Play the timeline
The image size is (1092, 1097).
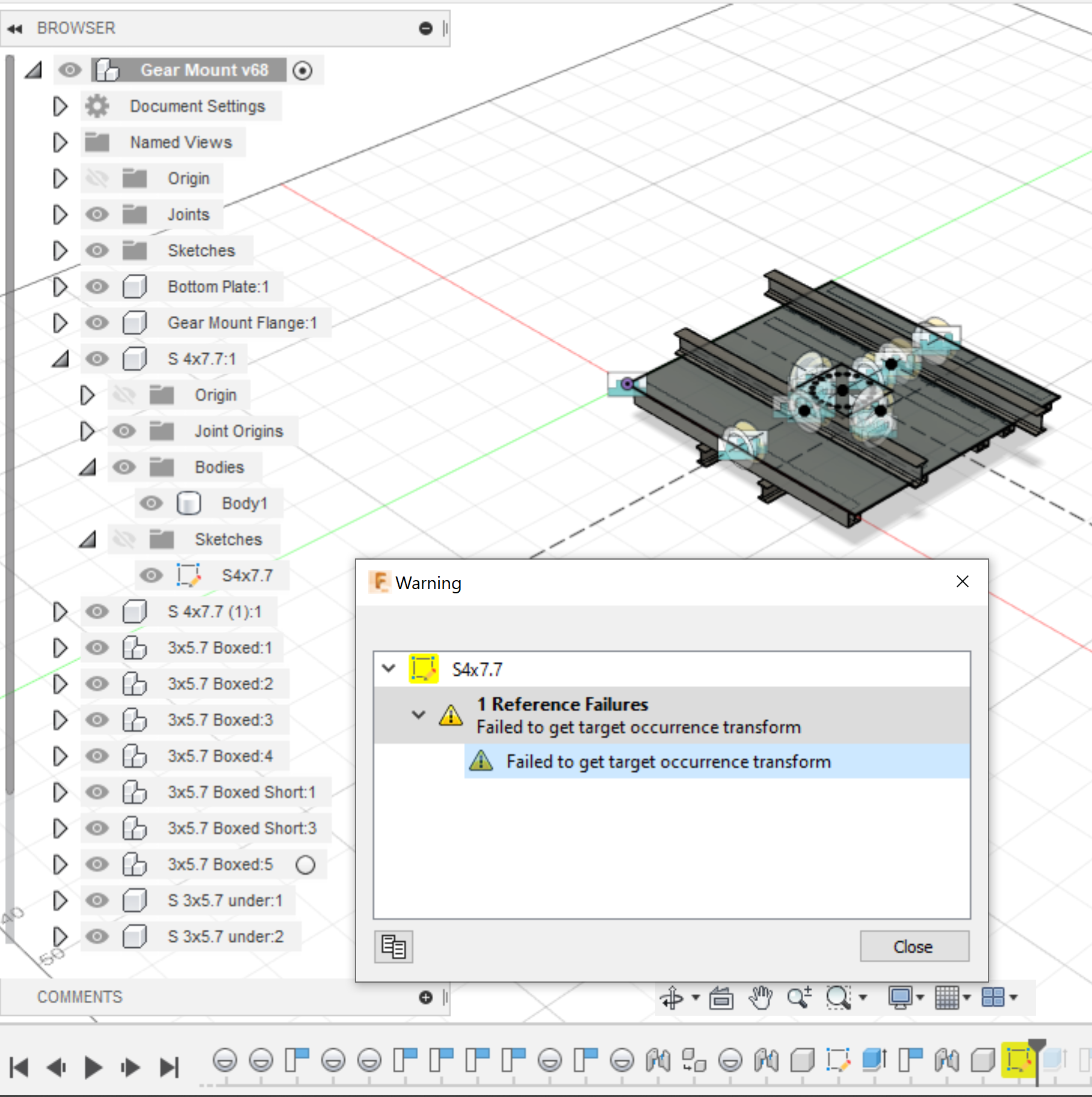(x=93, y=1068)
